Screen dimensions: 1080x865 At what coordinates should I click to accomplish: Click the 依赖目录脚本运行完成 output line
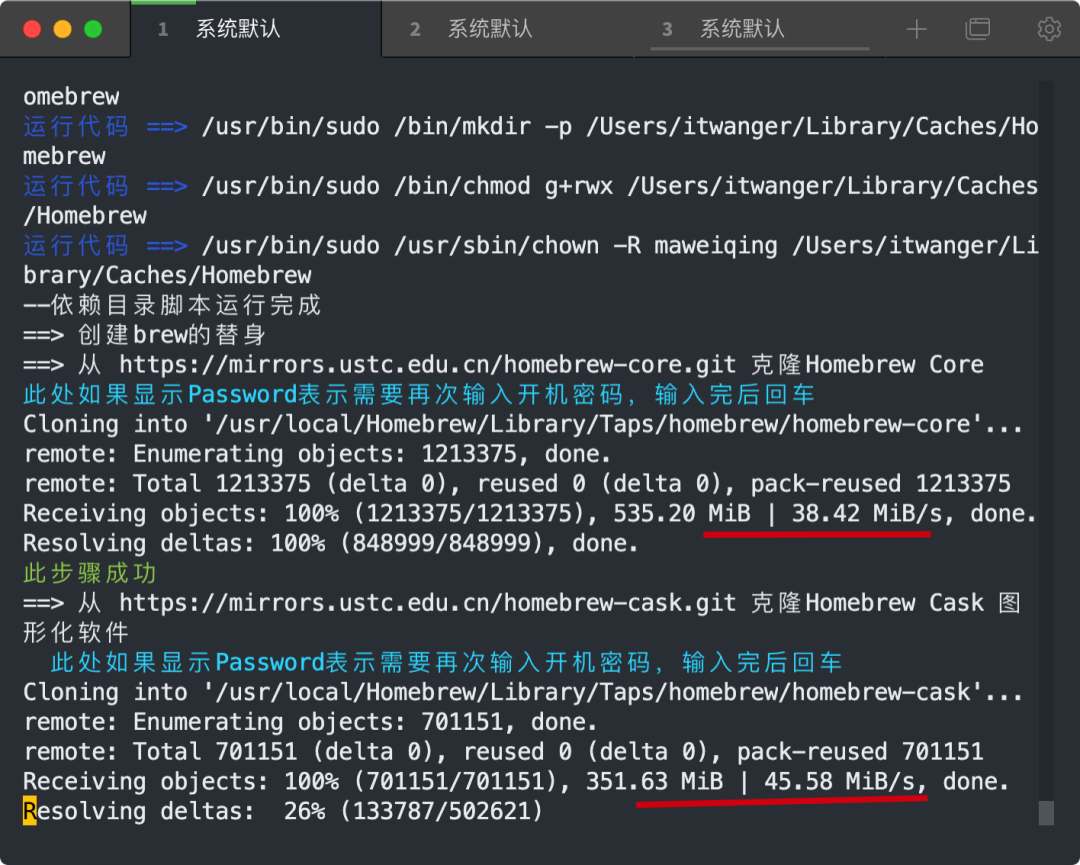172,305
